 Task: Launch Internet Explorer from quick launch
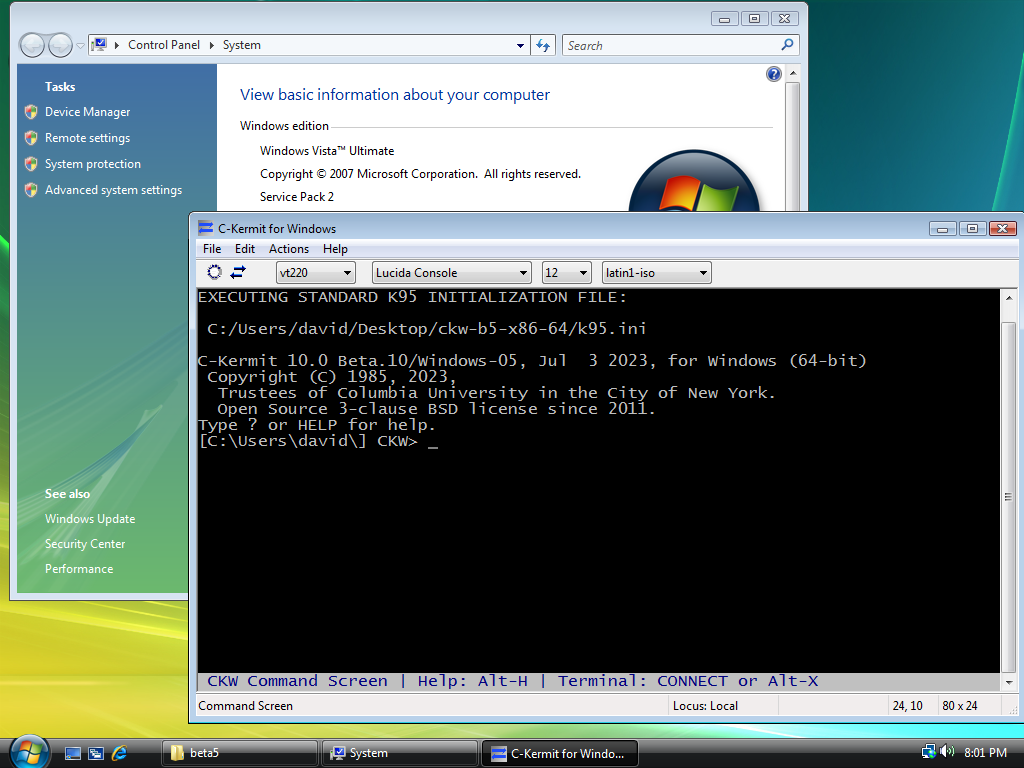[x=120, y=754]
